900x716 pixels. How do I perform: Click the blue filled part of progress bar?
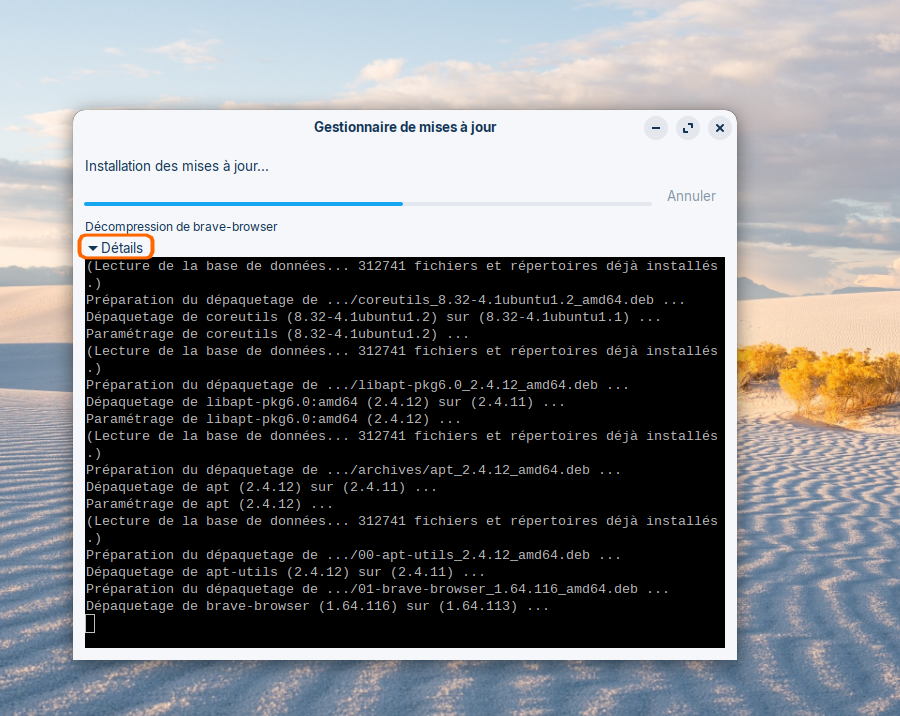click(x=243, y=204)
